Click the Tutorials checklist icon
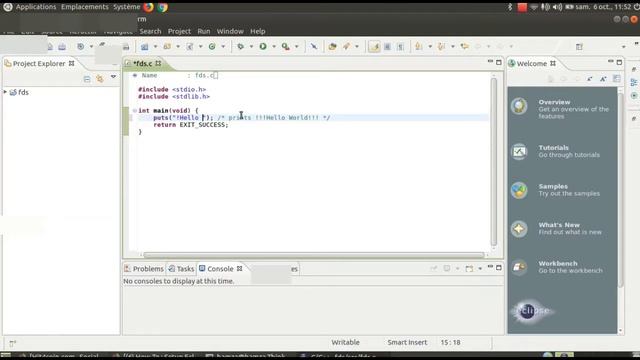The width and height of the screenshot is (640, 360). pos(519,151)
